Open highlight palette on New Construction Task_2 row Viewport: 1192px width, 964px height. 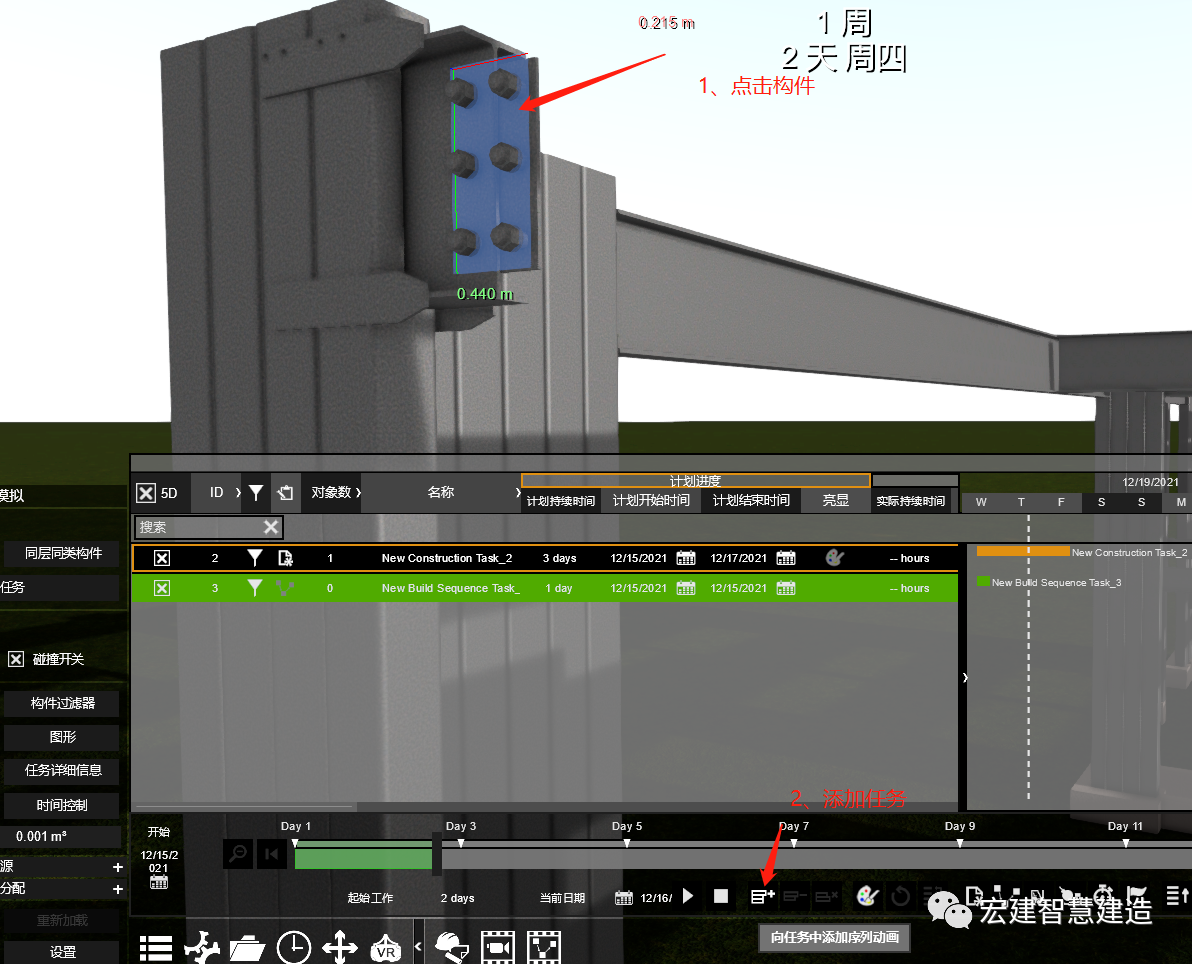(835, 557)
